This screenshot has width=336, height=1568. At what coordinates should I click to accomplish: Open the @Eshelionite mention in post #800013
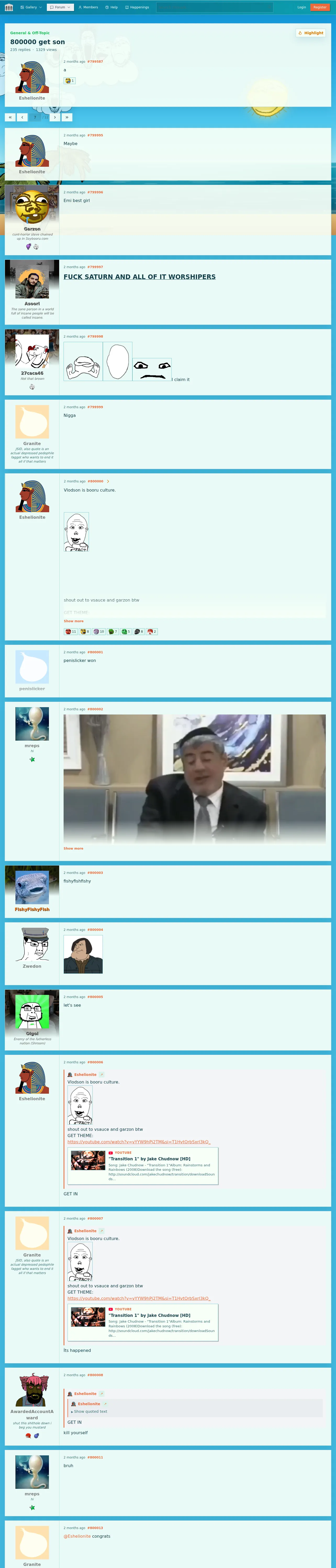[x=77, y=1536]
